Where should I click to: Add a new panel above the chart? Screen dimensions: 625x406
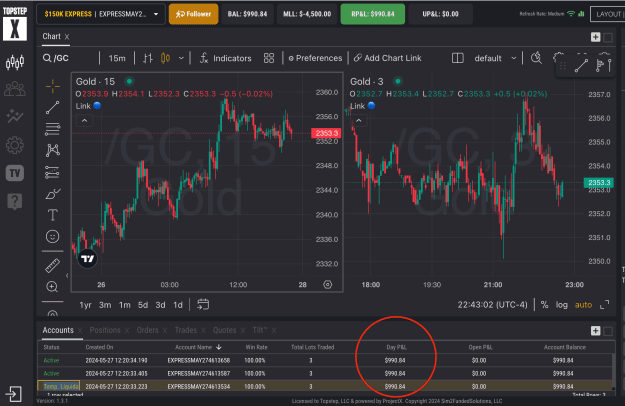click(596, 37)
